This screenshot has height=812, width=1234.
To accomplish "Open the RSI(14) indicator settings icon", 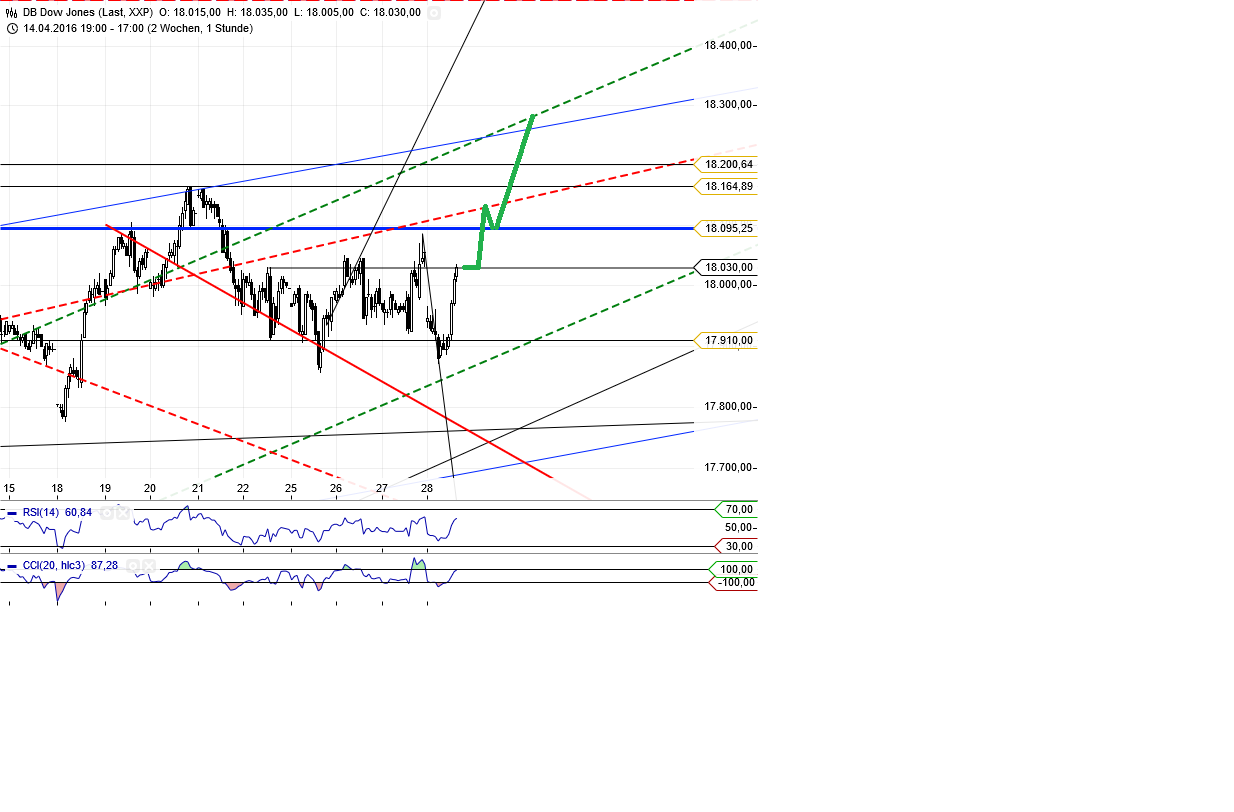I will 106,513.
